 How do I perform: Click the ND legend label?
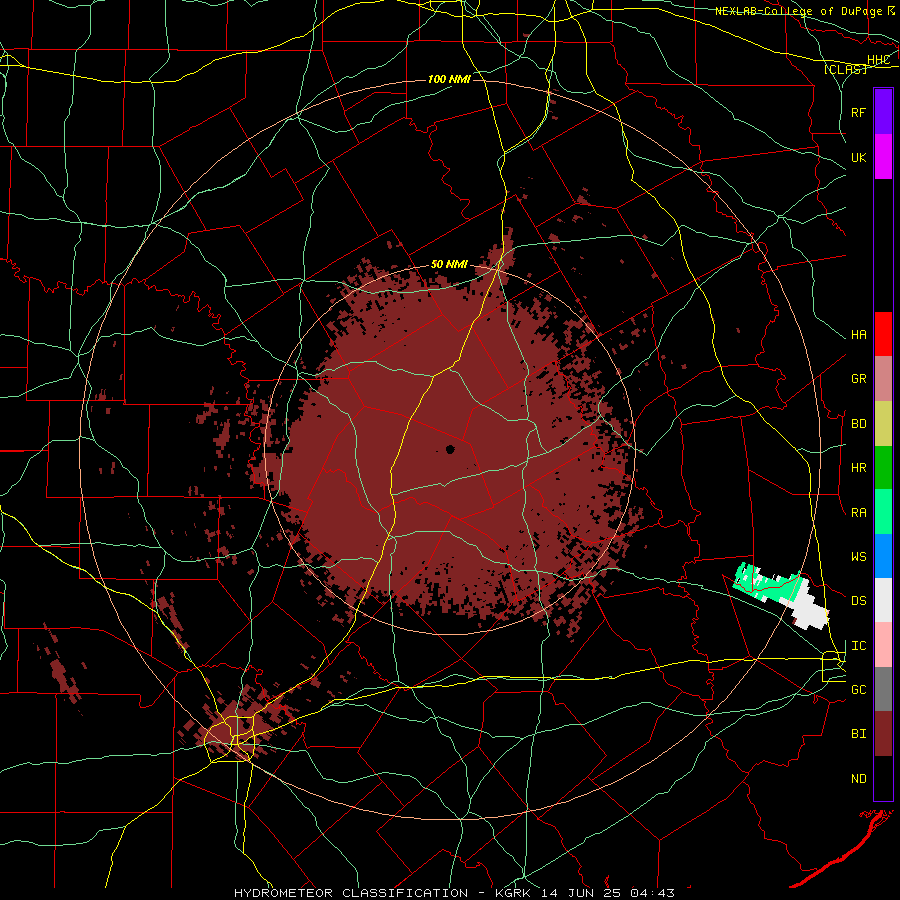pyautogui.click(x=859, y=778)
